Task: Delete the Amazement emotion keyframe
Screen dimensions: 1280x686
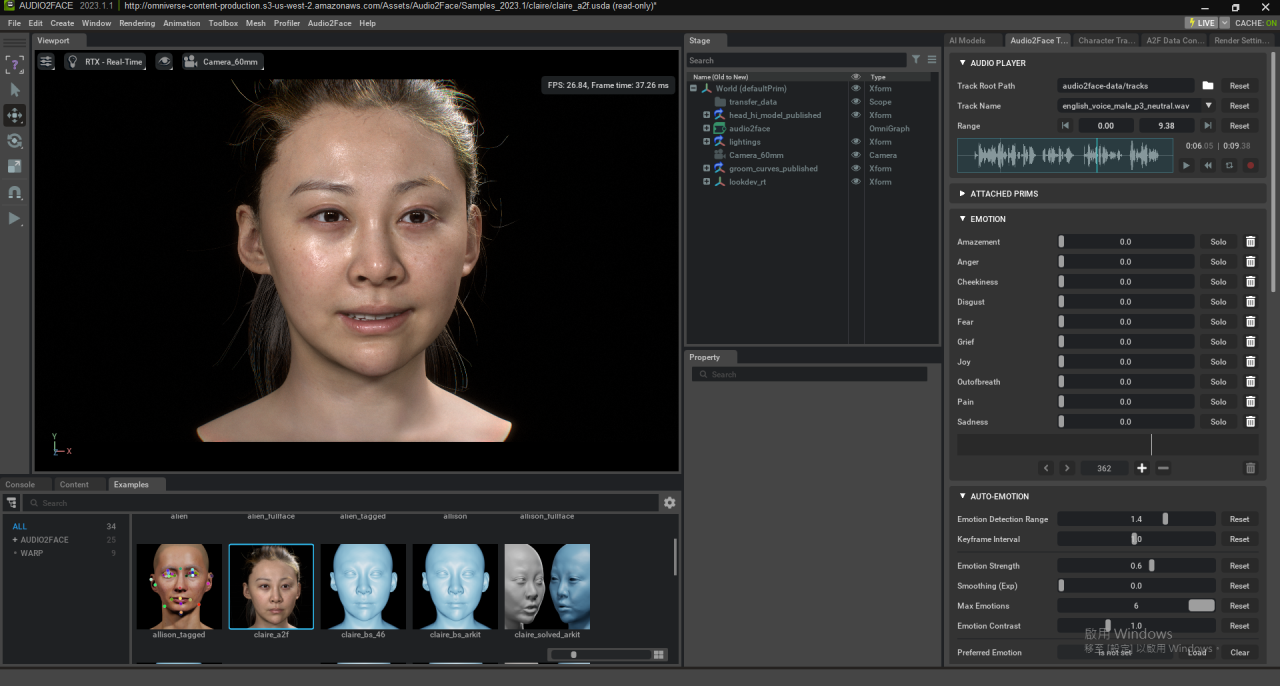Action: pyautogui.click(x=1250, y=242)
